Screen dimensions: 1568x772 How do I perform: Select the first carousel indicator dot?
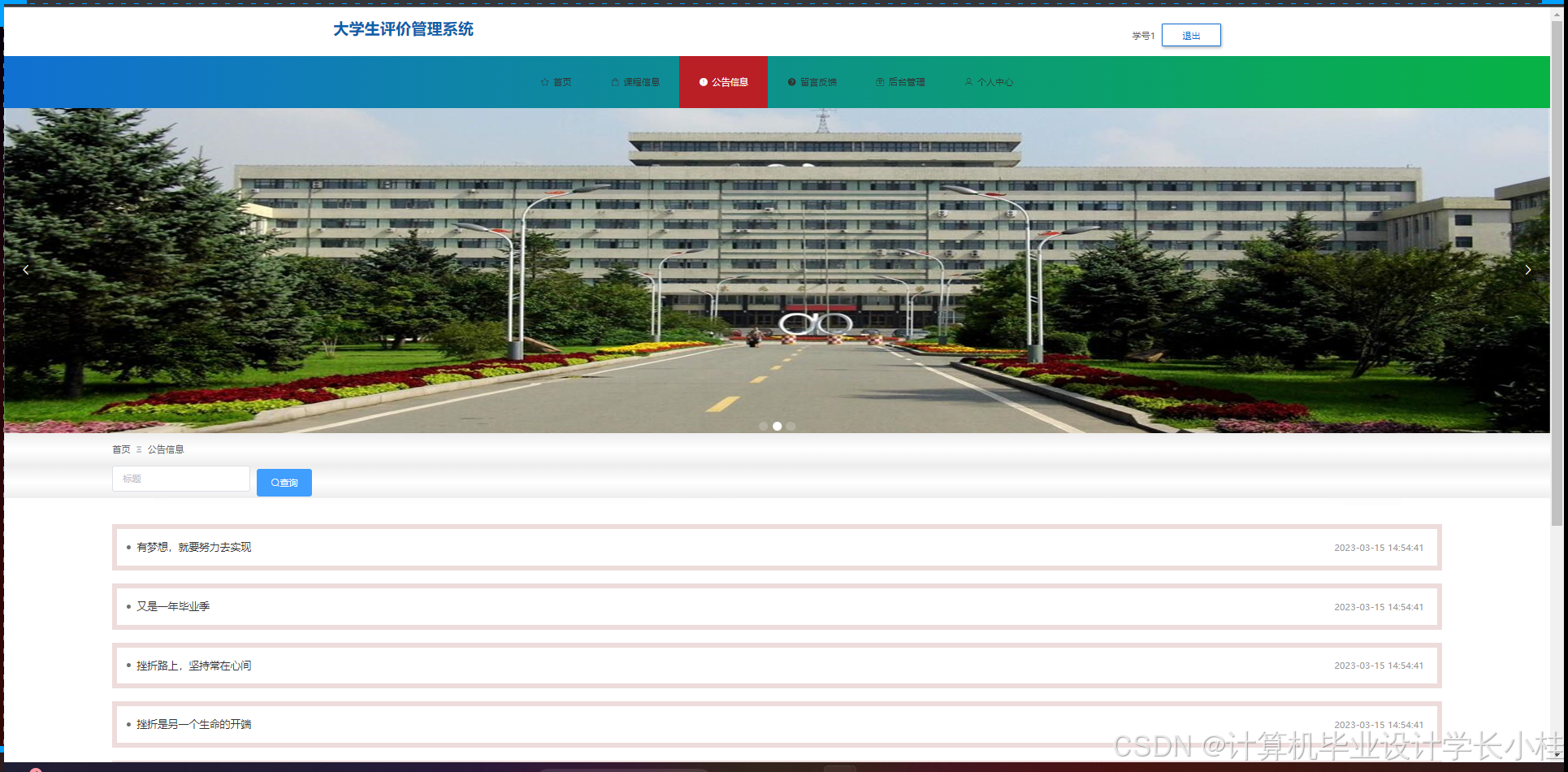(764, 426)
